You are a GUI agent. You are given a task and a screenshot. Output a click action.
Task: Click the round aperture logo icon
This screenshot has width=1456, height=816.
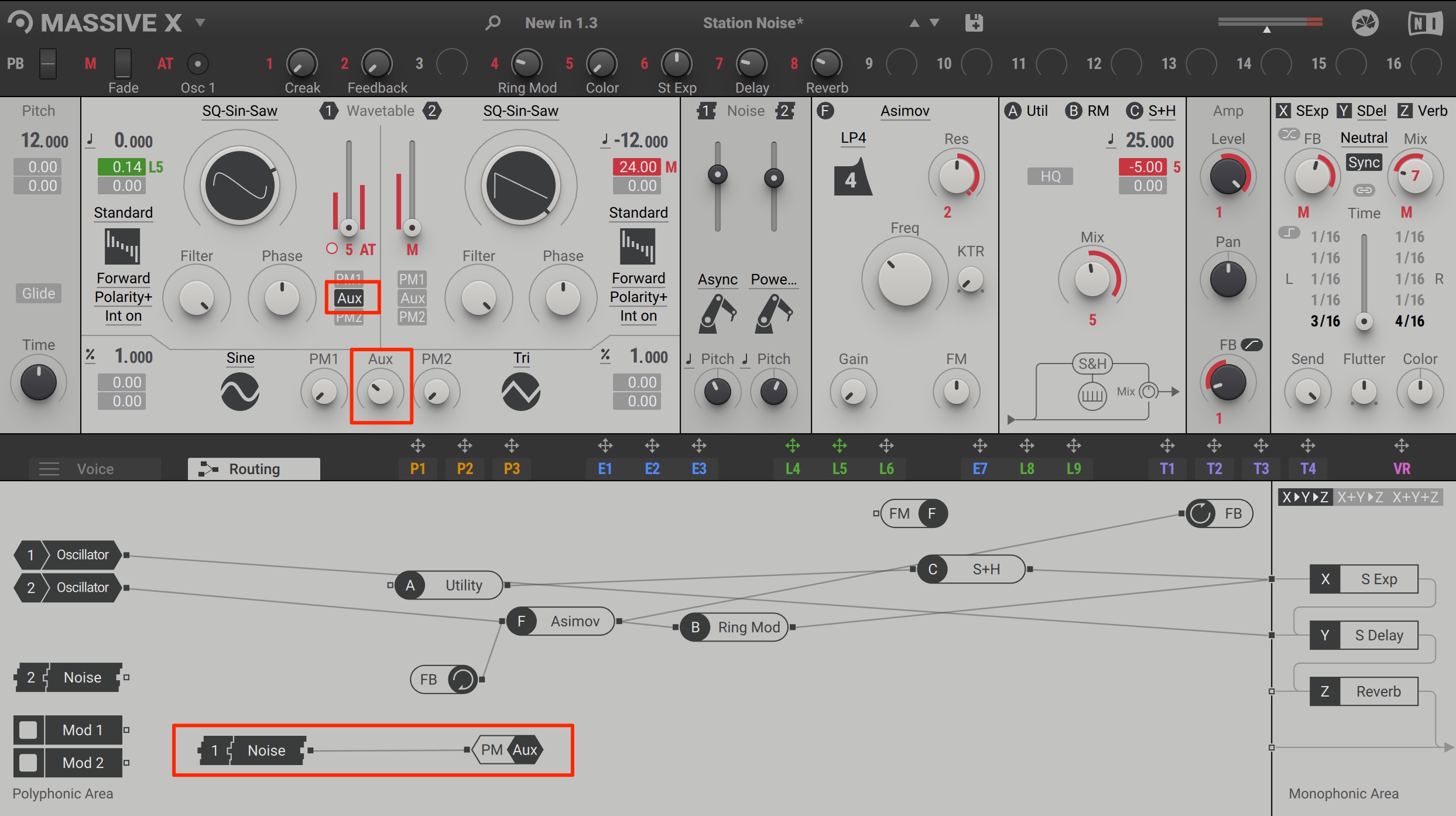(1365, 23)
